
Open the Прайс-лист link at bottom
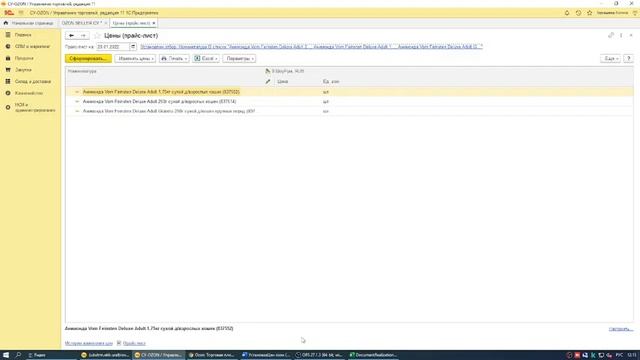pos(134,343)
